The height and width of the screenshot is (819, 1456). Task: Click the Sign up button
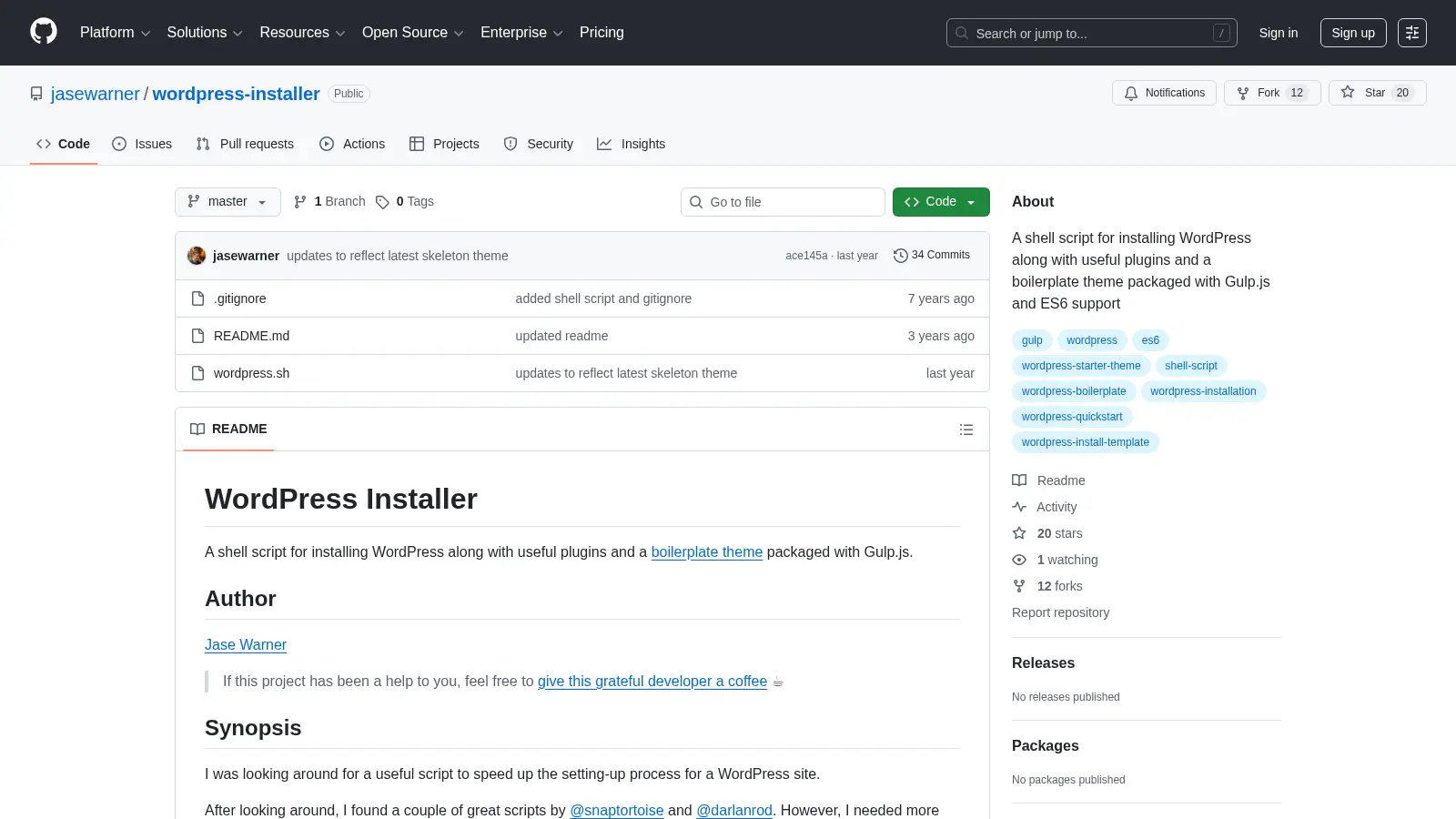click(1353, 33)
